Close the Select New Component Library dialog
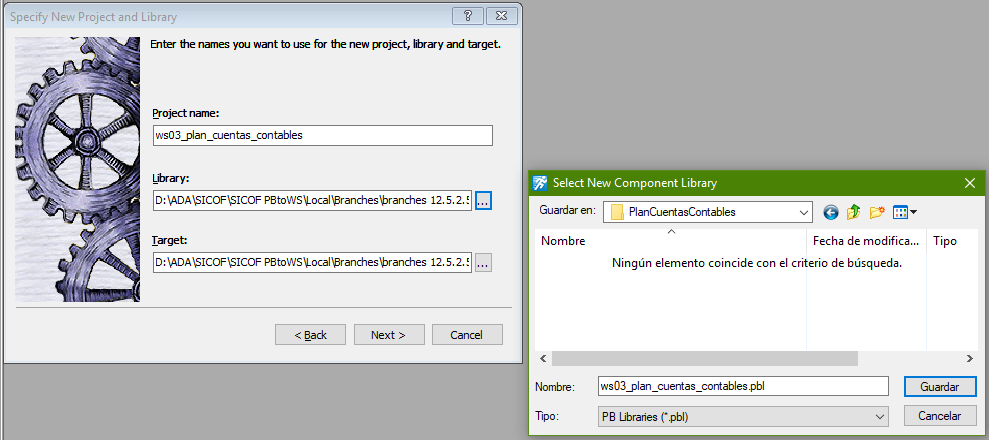The height and width of the screenshot is (440, 989). click(970, 183)
